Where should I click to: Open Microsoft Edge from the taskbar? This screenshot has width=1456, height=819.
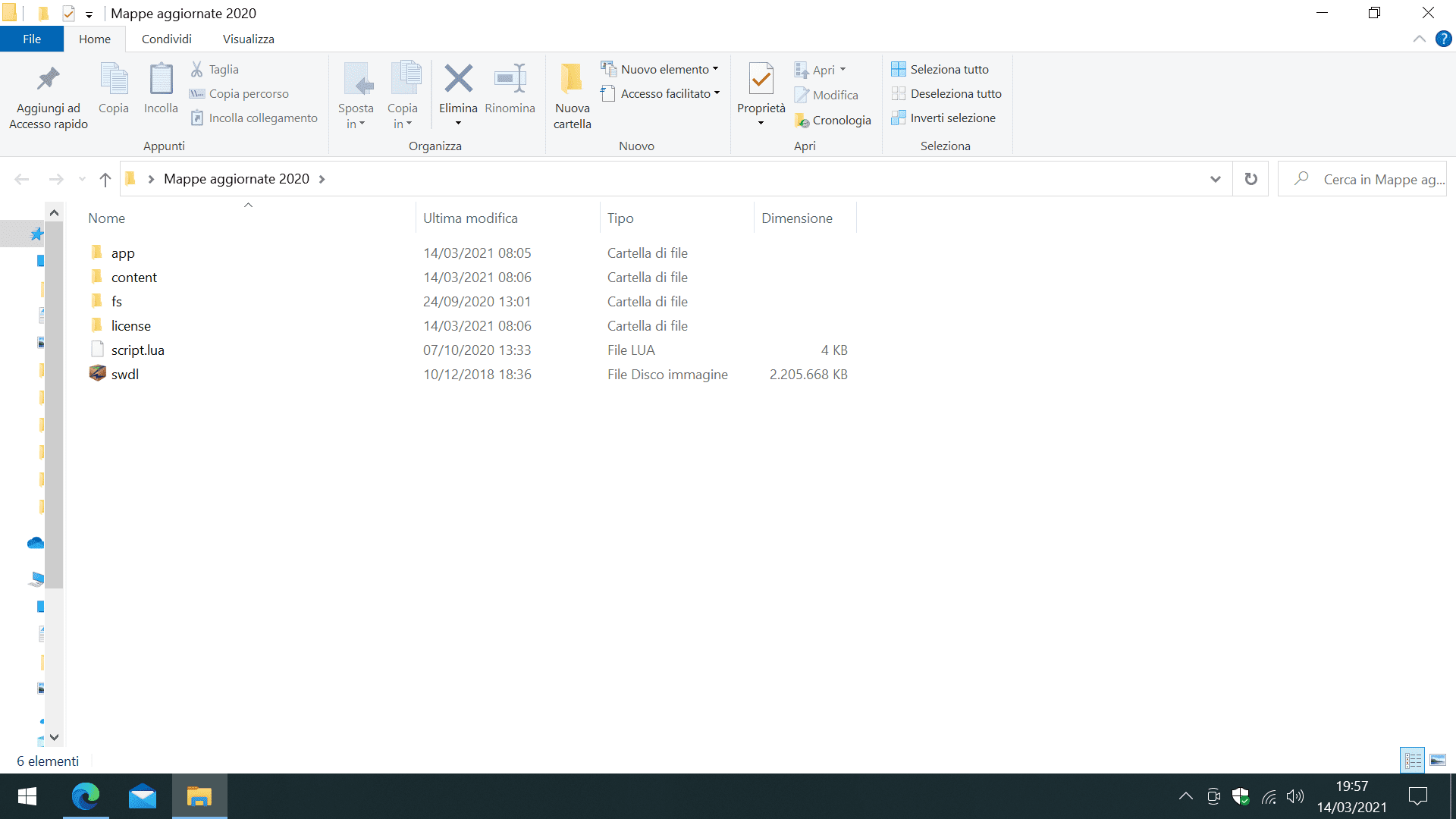pyautogui.click(x=86, y=796)
